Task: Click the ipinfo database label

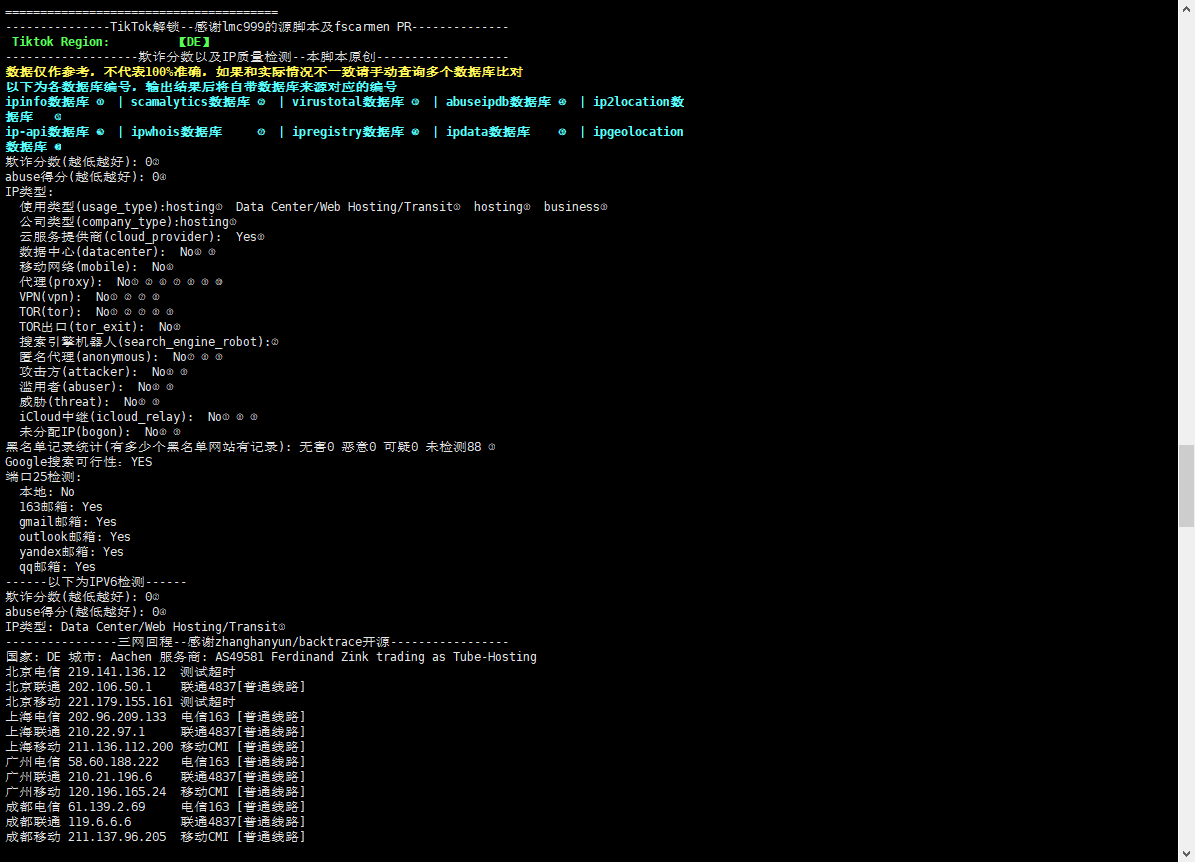Action: (x=48, y=102)
